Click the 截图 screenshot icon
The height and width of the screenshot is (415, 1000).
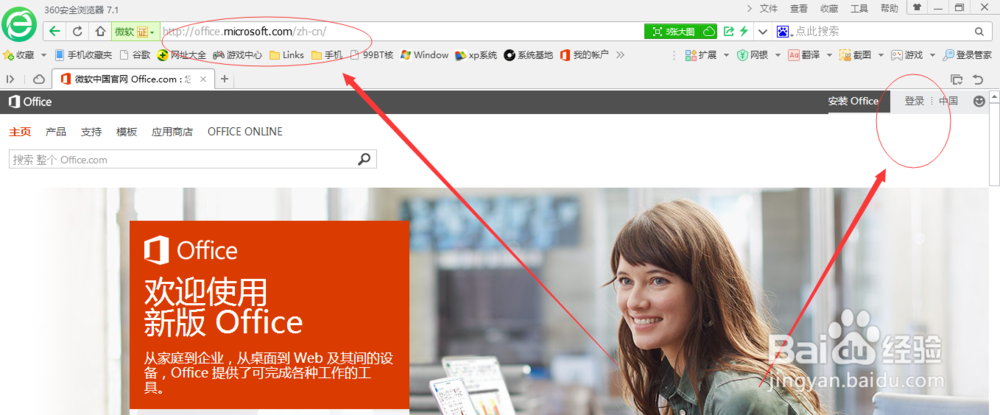(x=845, y=55)
